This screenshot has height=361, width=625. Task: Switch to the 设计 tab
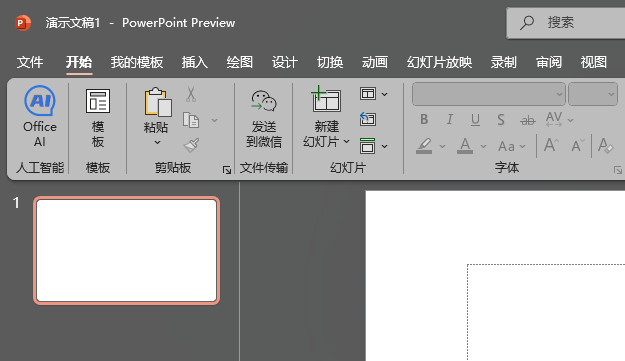[x=285, y=62]
